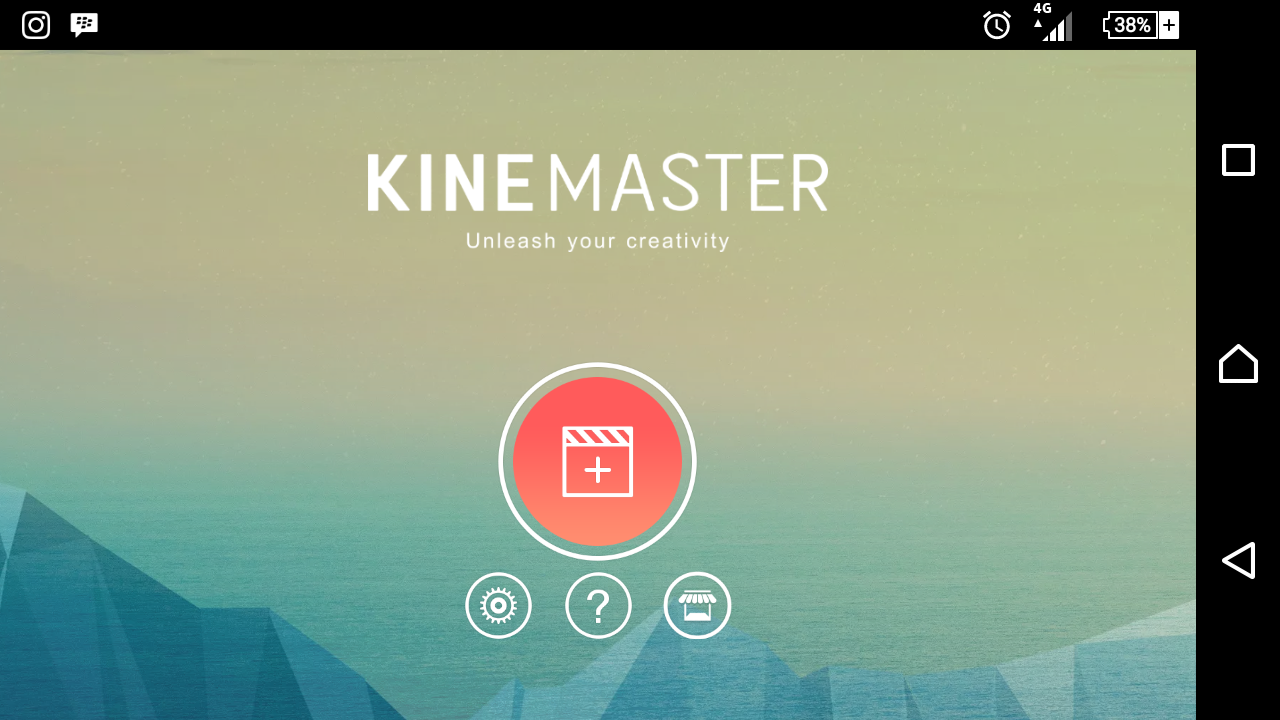Go to the Android home screen
This screenshot has height=720, width=1280.
pos(1238,363)
